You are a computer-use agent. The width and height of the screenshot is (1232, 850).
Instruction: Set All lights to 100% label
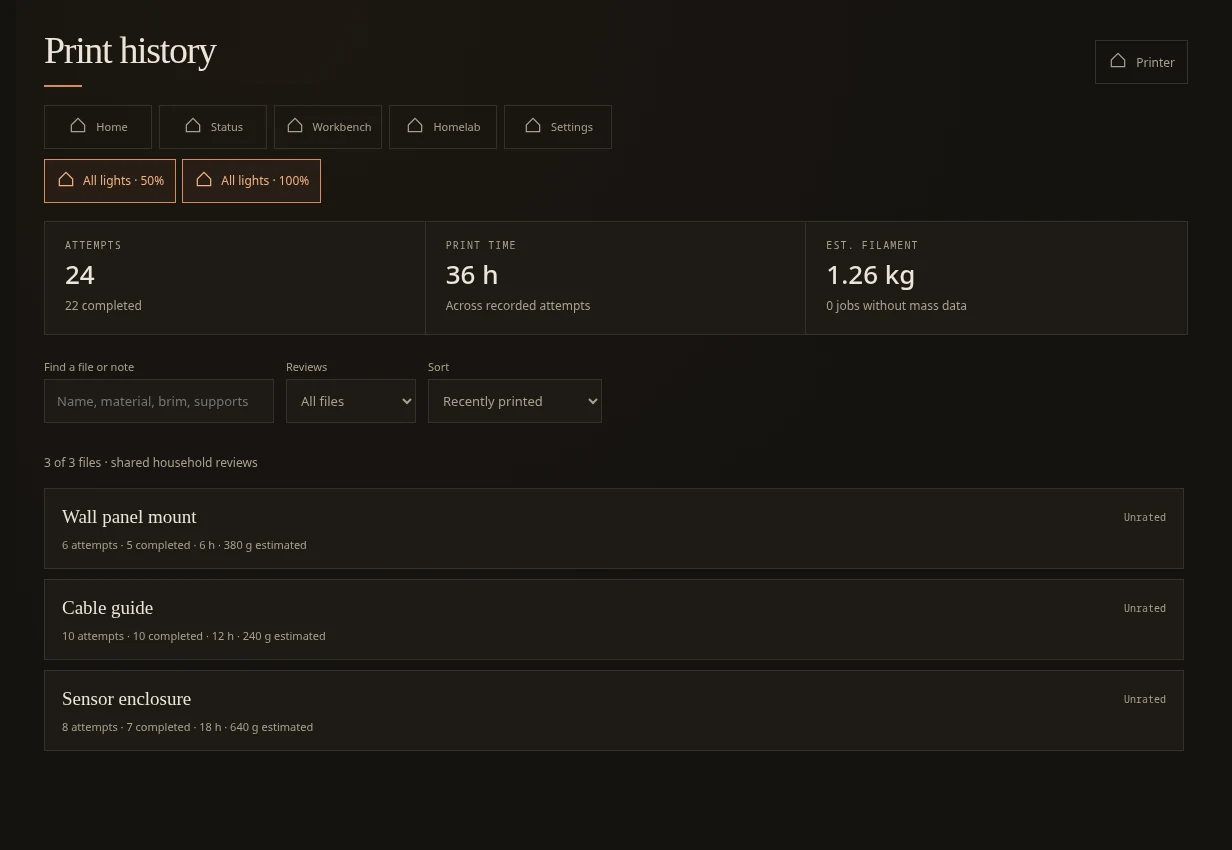[265, 181]
